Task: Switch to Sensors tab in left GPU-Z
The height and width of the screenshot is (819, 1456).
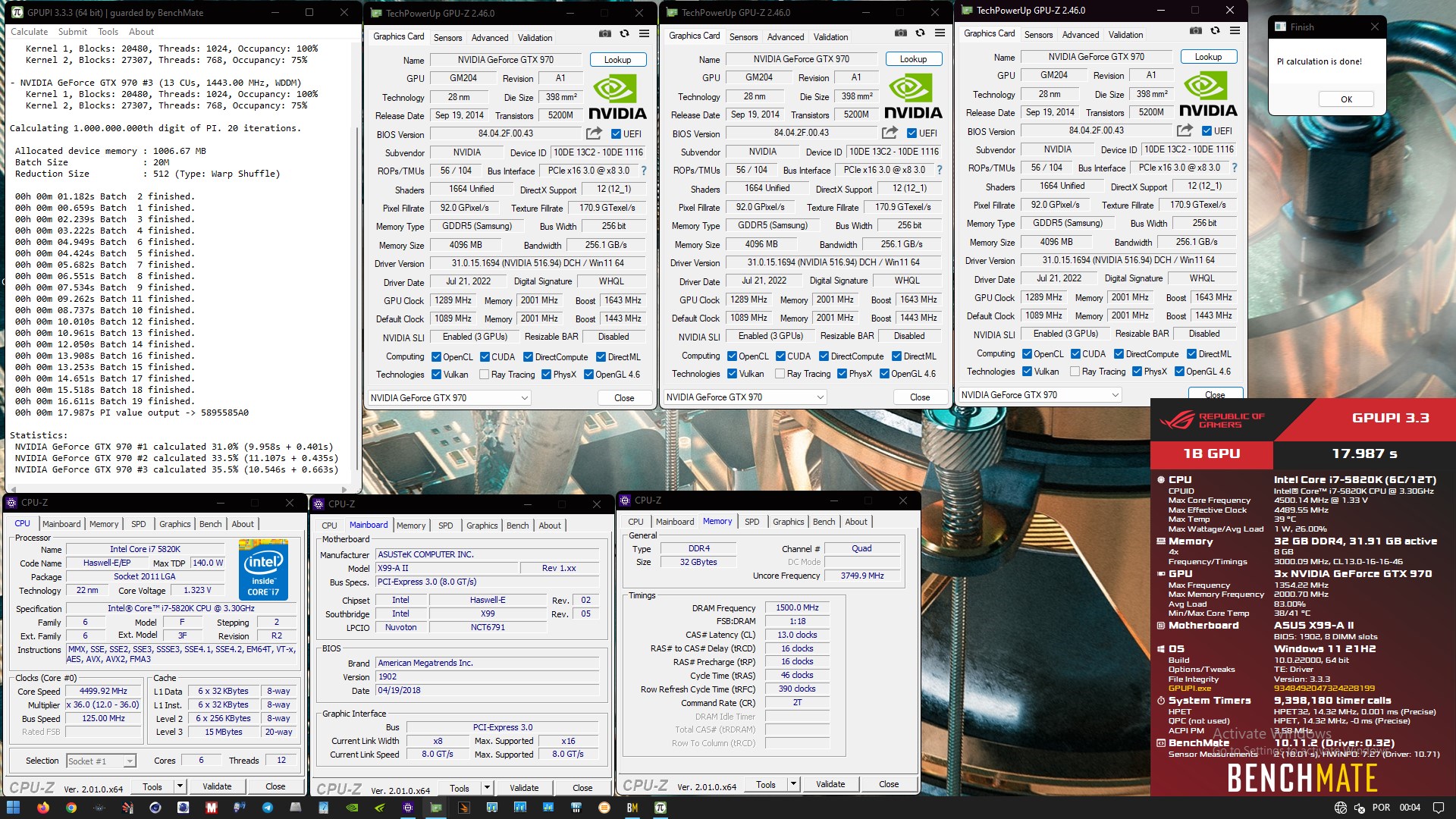Action: tap(447, 38)
